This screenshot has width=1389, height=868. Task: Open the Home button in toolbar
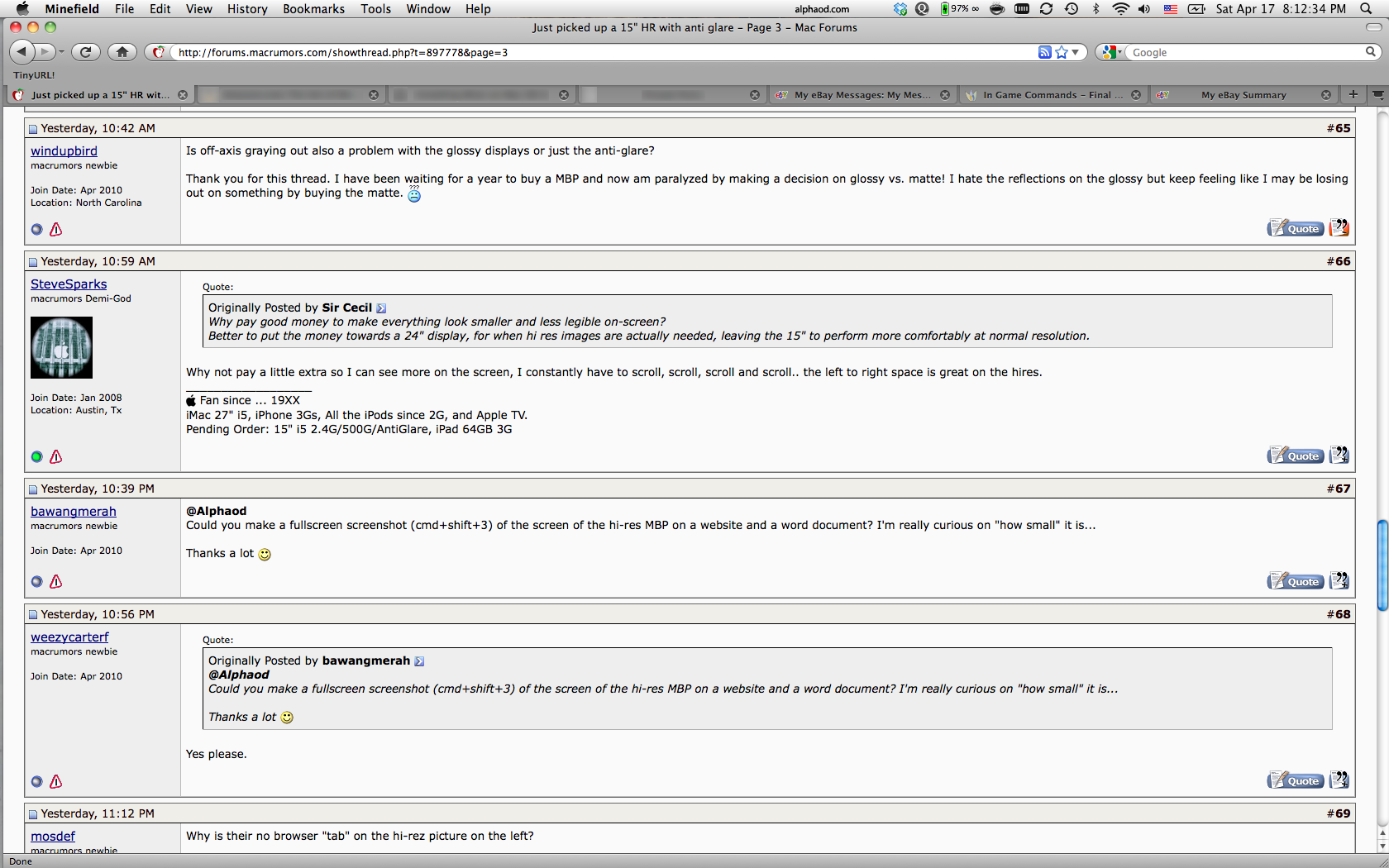122,52
